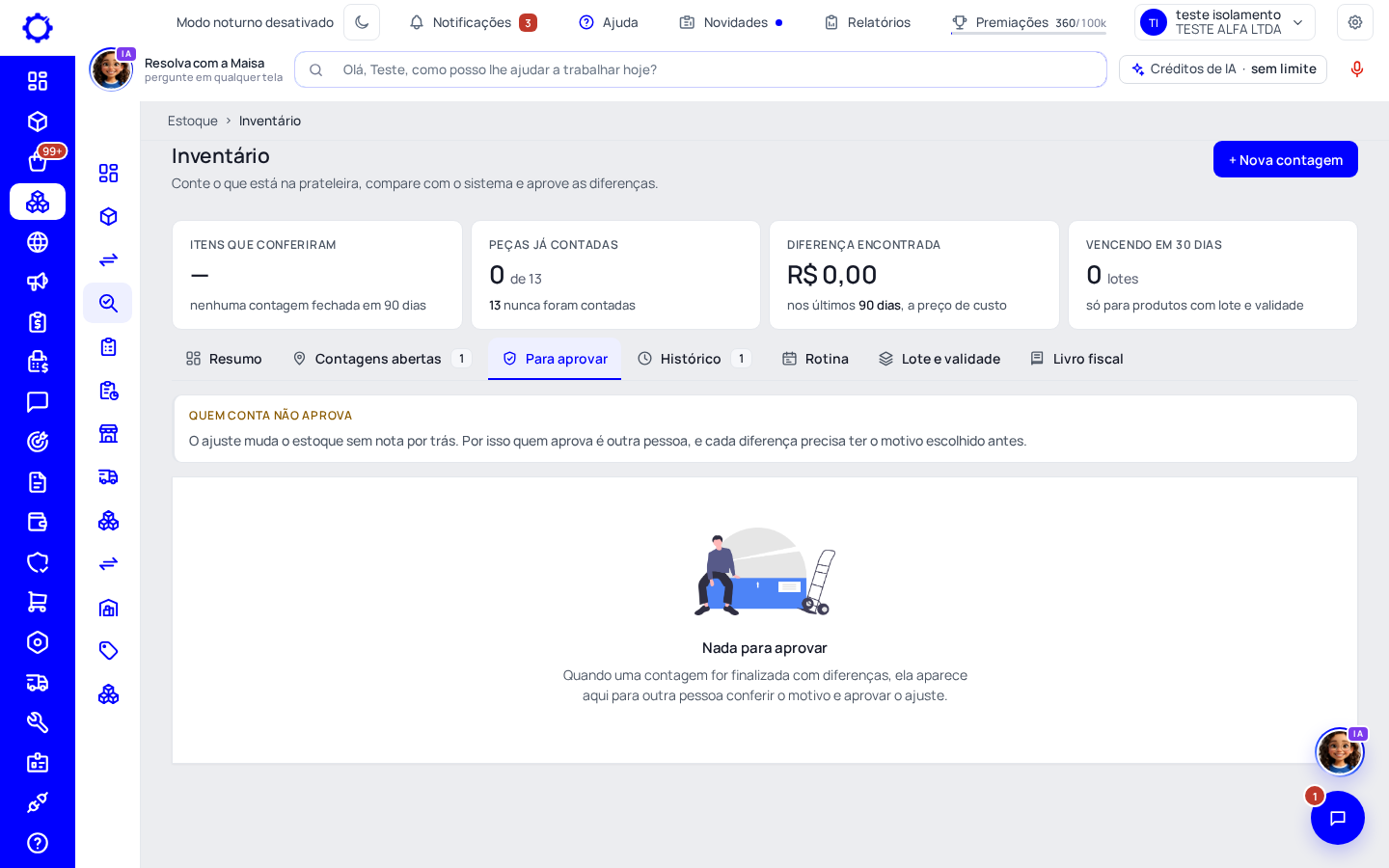Switch to the Lote e validade tab
This screenshot has width=1389, height=868.
coord(940,359)
